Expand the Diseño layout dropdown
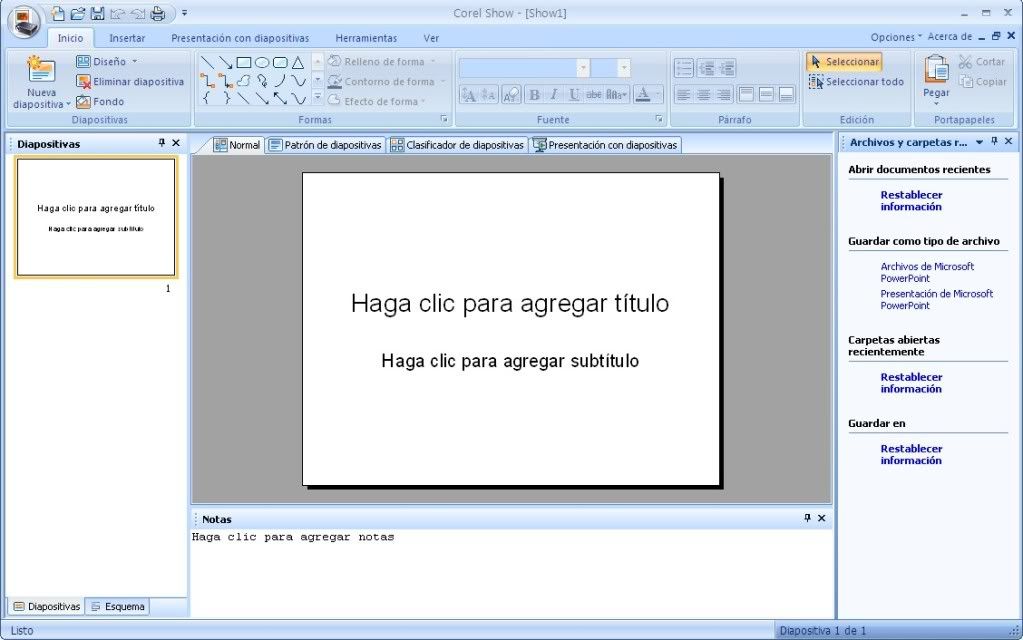 [x=134, y=61]
